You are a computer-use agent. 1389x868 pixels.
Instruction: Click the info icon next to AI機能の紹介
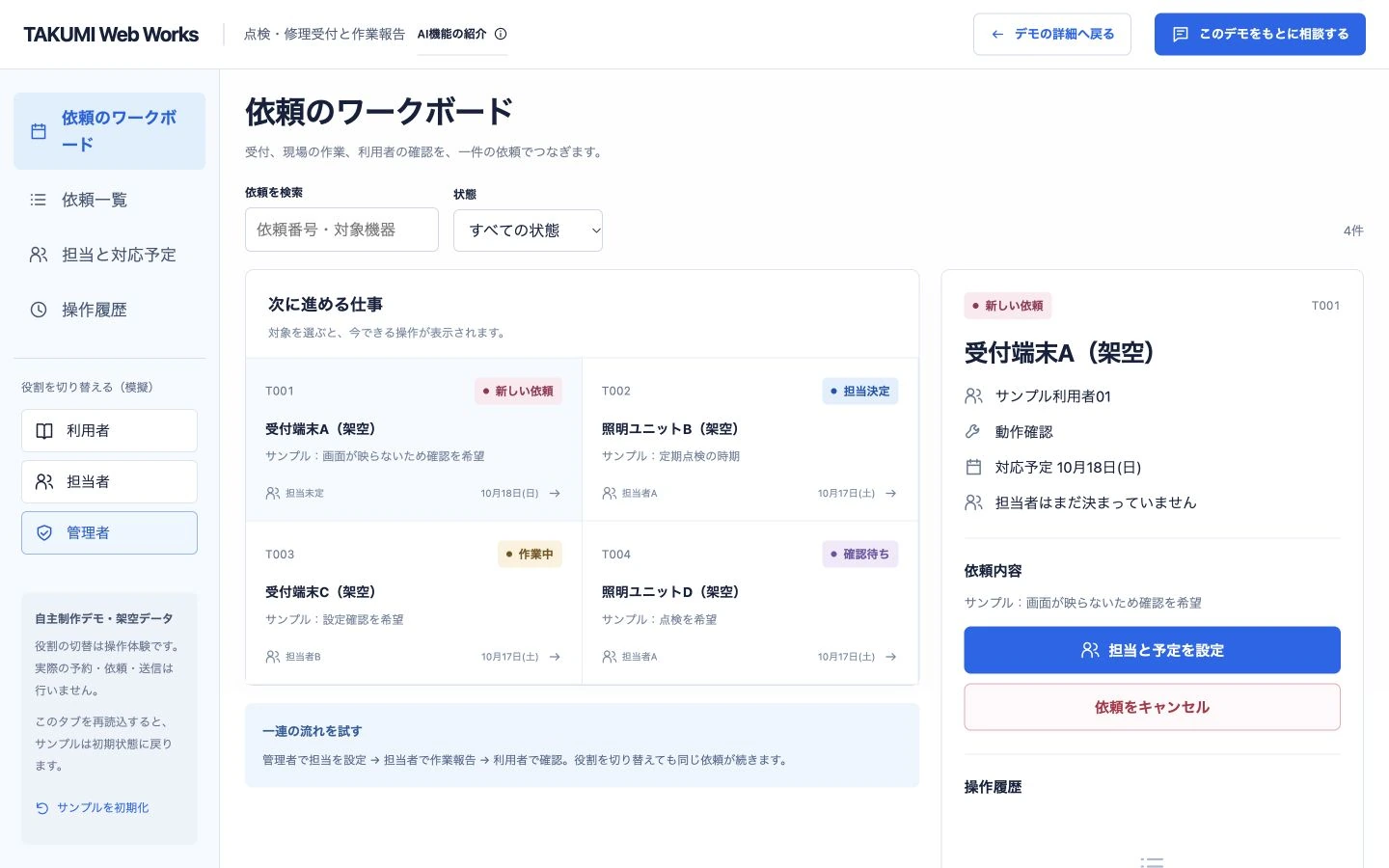[x=501, y=34]
